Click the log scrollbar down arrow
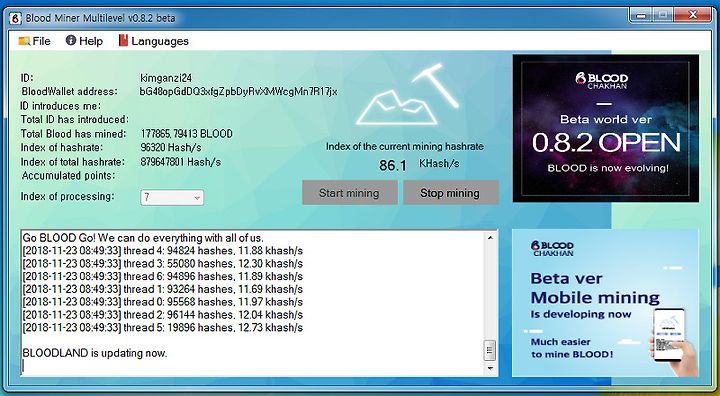Image resolution: width=720 pixels, height=396 pixels. click(490, 368)
